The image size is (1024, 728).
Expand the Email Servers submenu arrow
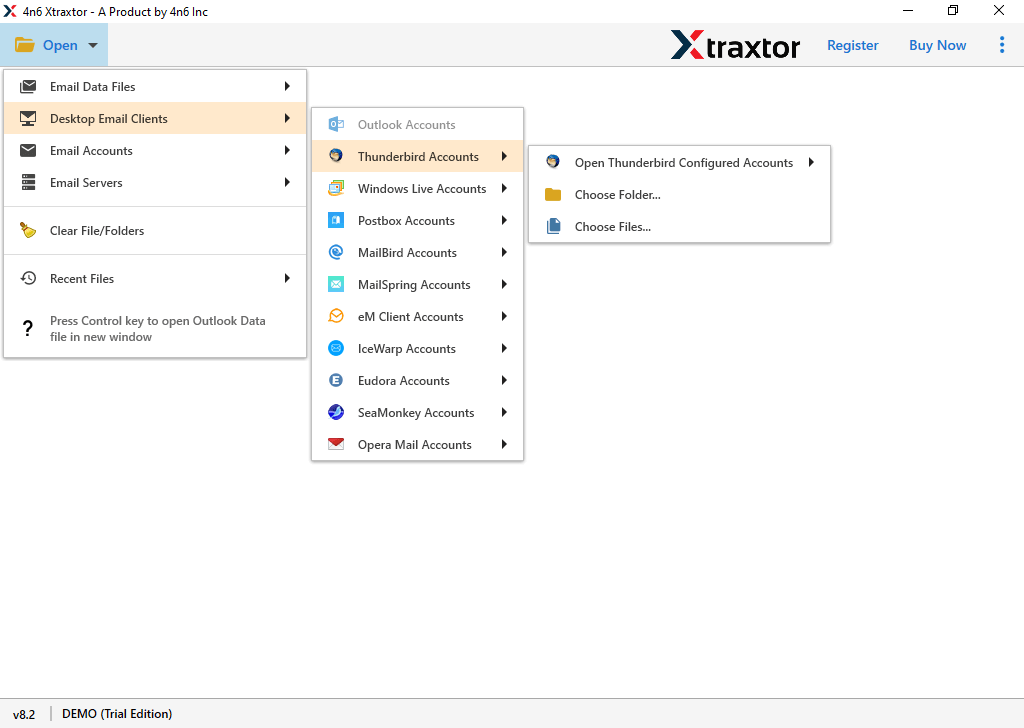click(x=287, y=183)
